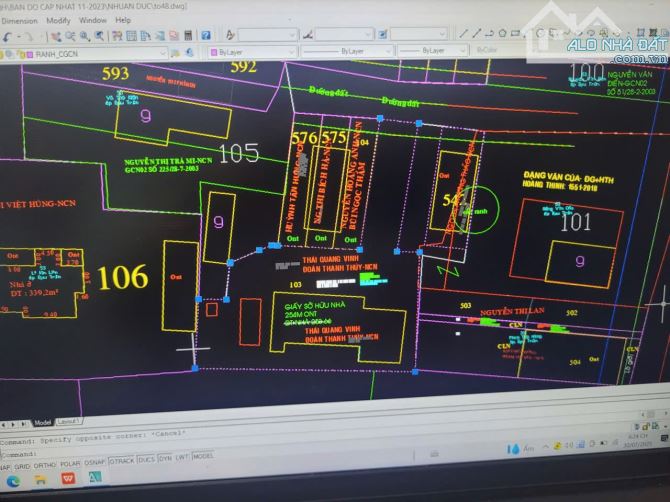Switch to the Layout1 tab

[x=70, y=422]
